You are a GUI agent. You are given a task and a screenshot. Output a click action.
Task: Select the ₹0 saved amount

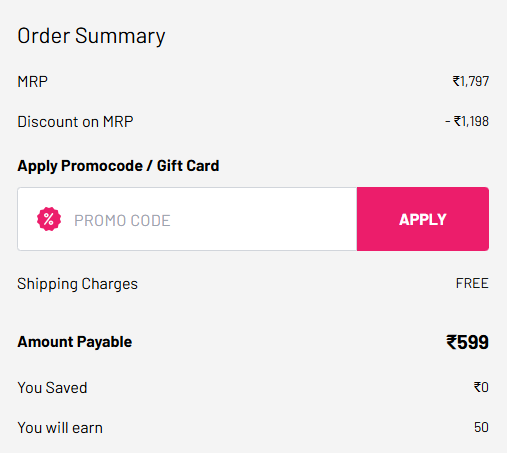(481, 387)
